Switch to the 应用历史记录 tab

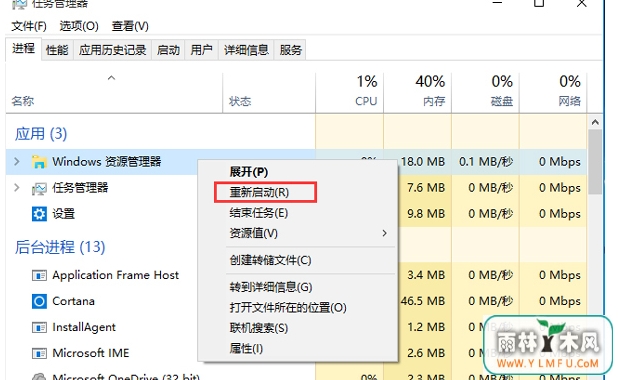pos(112,50)
